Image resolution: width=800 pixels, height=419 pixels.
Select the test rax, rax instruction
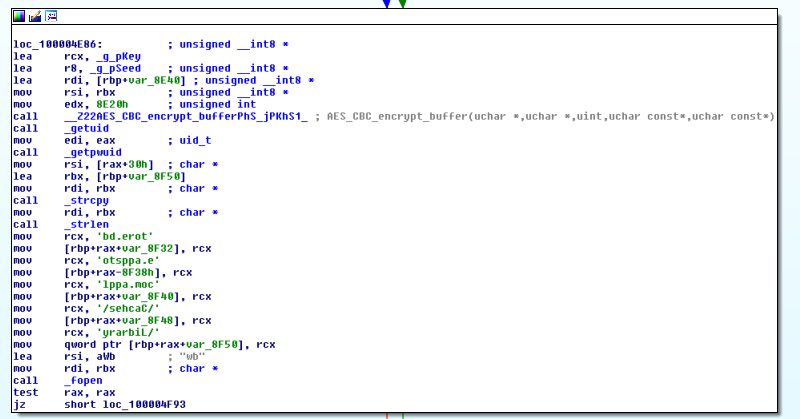(x=64, y=392)
